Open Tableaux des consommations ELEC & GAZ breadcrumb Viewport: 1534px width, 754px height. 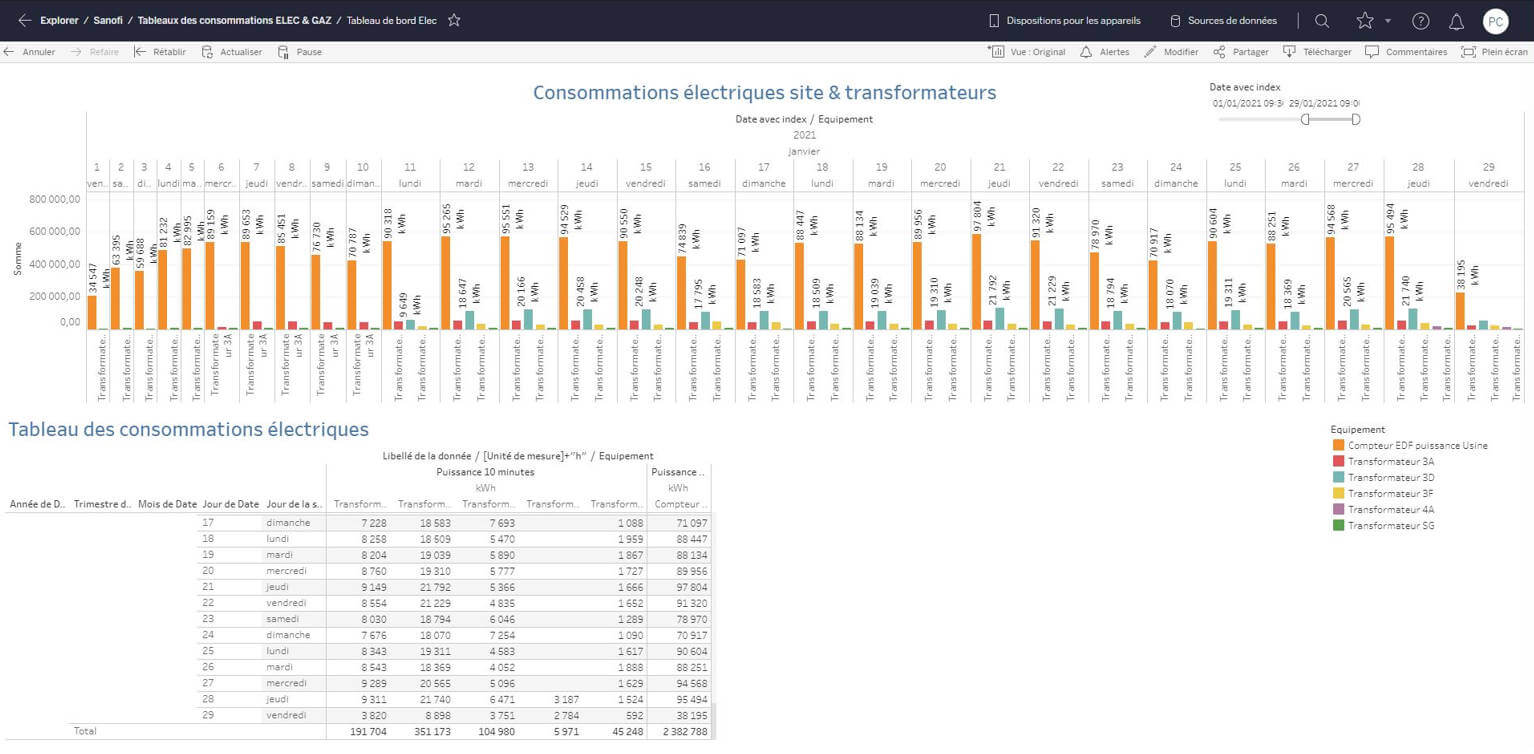(234, 20)
